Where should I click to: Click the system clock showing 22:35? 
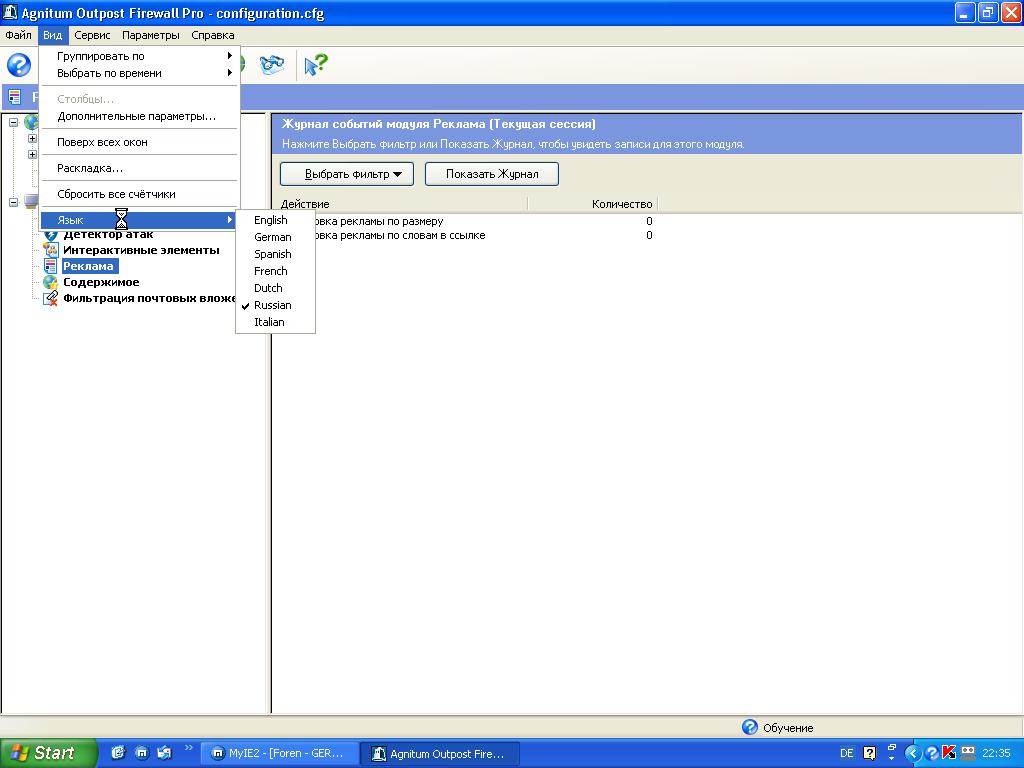[x=996, y=753]
